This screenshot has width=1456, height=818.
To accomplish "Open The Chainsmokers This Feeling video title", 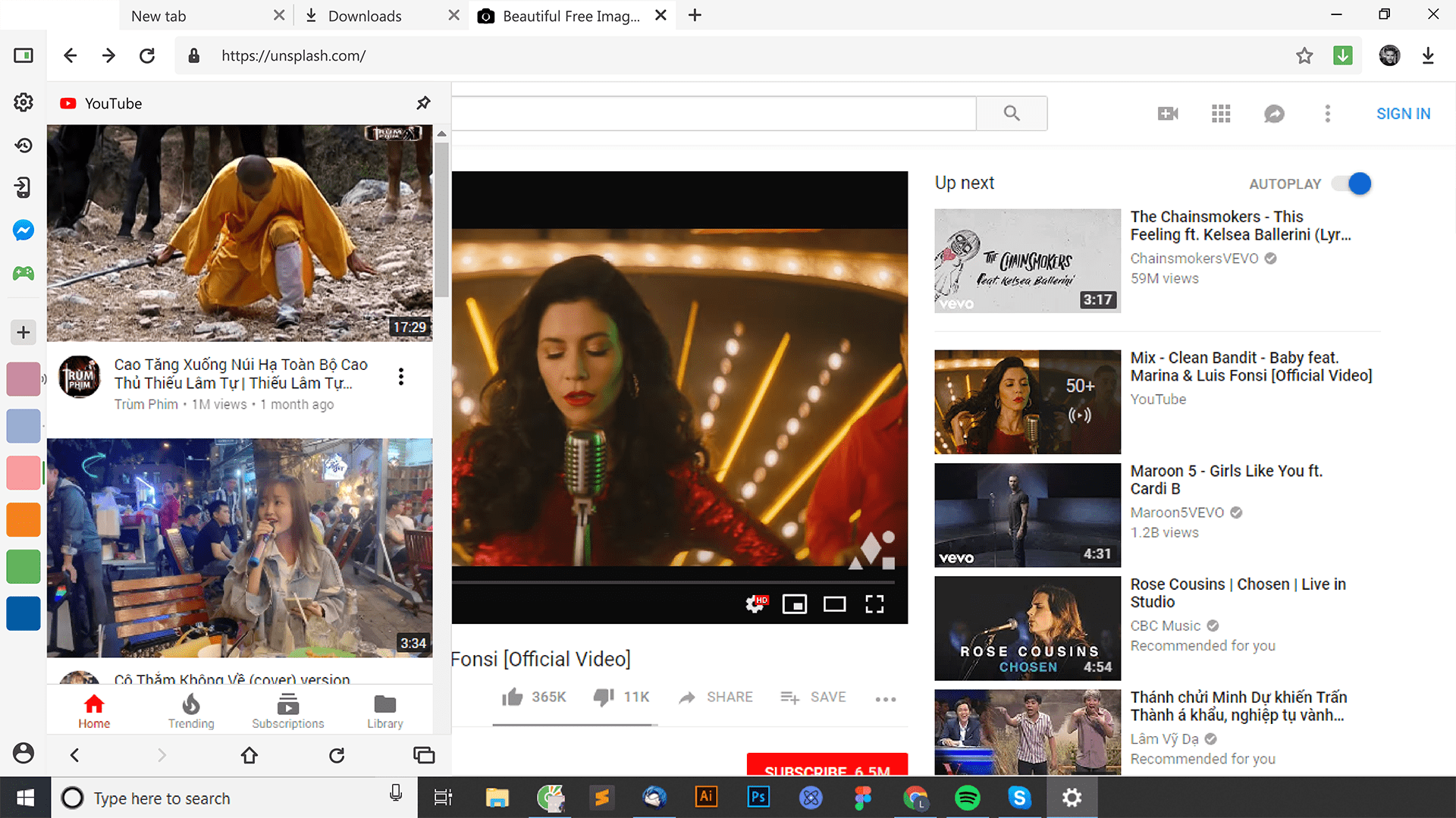I will coord(1241,226).
